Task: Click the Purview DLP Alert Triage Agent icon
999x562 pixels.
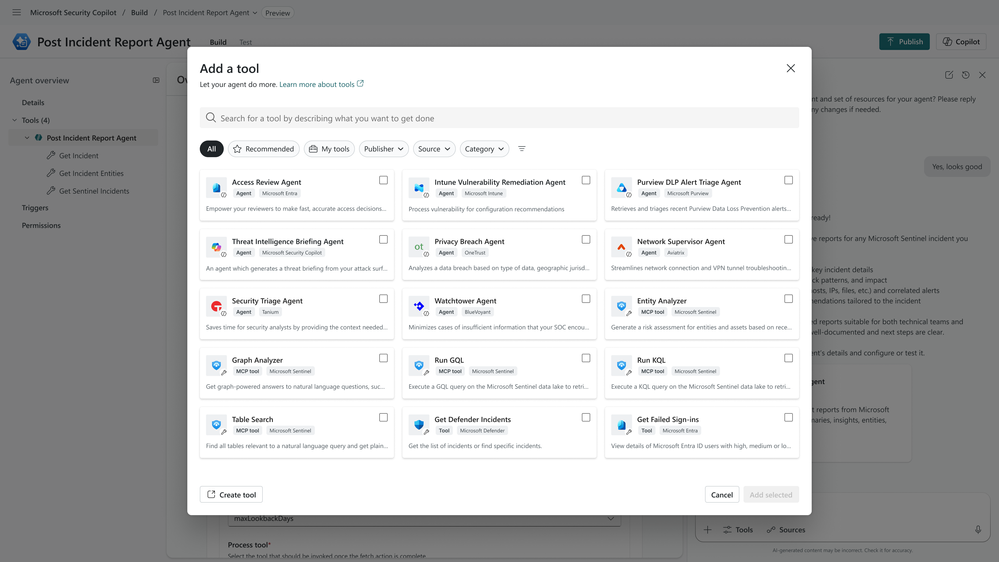Action: point(622,188)
